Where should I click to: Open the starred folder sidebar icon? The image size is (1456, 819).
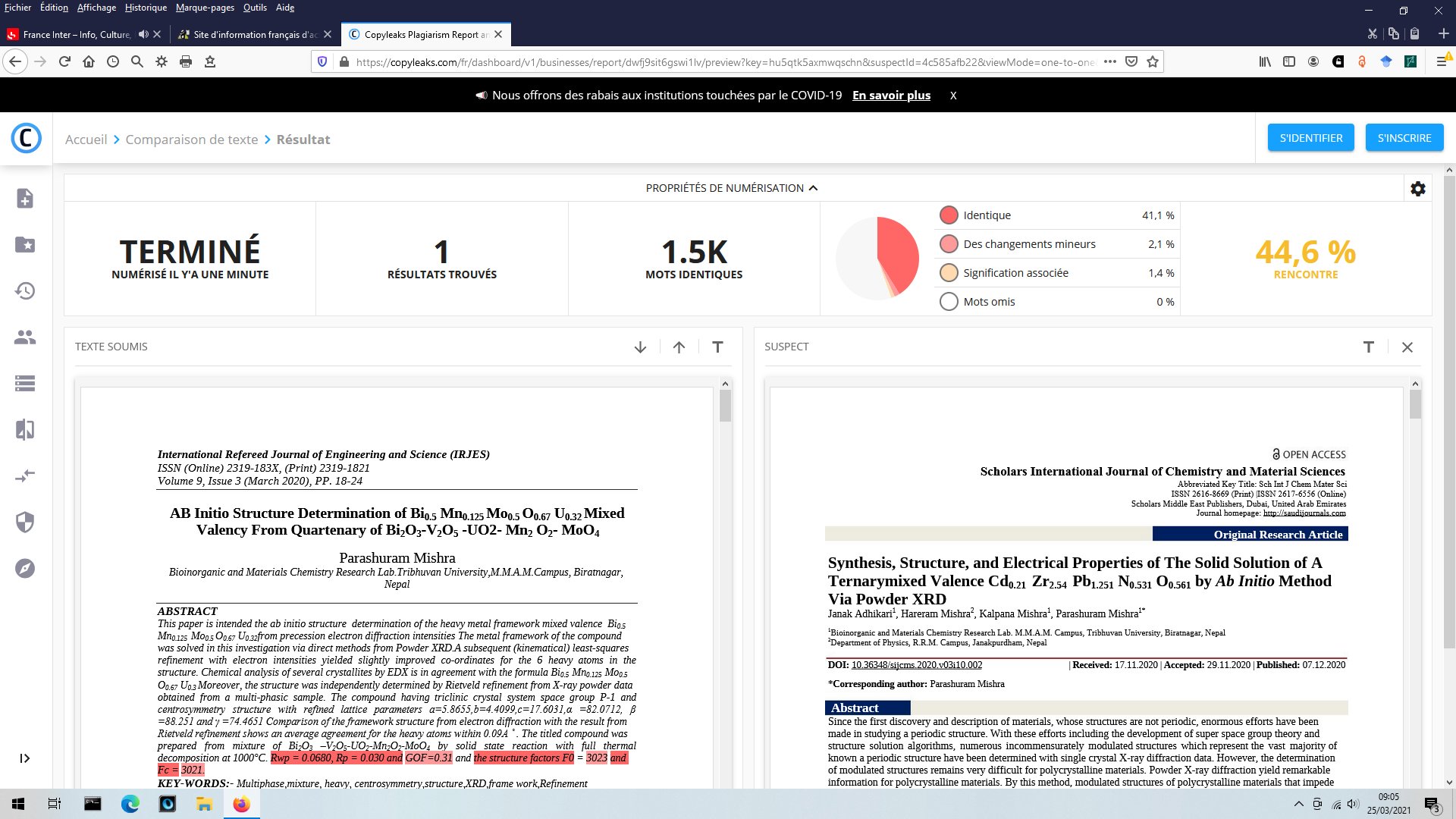(25, 245)
